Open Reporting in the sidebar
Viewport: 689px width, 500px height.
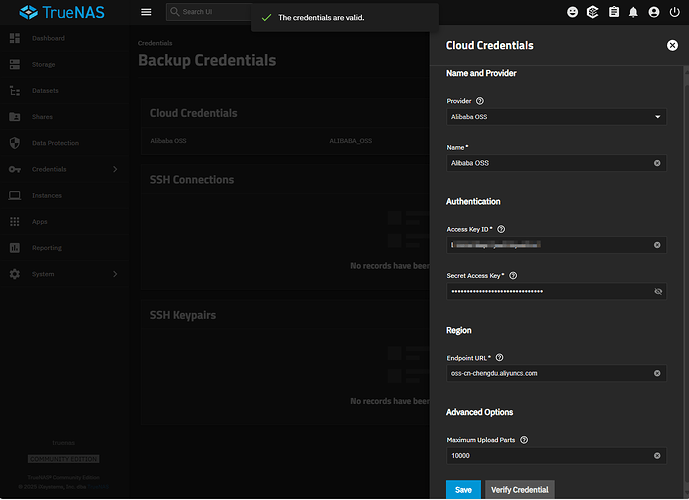pos(64,248)
